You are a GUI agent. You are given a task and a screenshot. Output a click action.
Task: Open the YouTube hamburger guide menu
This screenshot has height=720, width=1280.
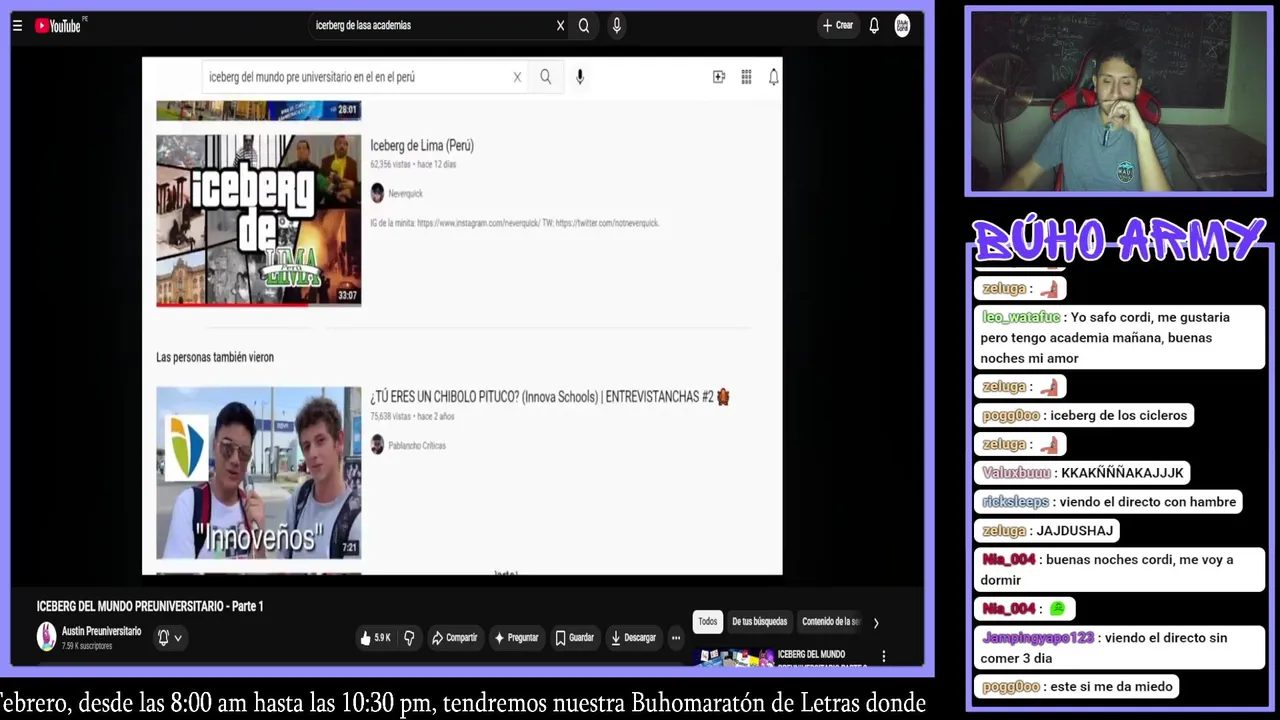[x=17, y=26]
